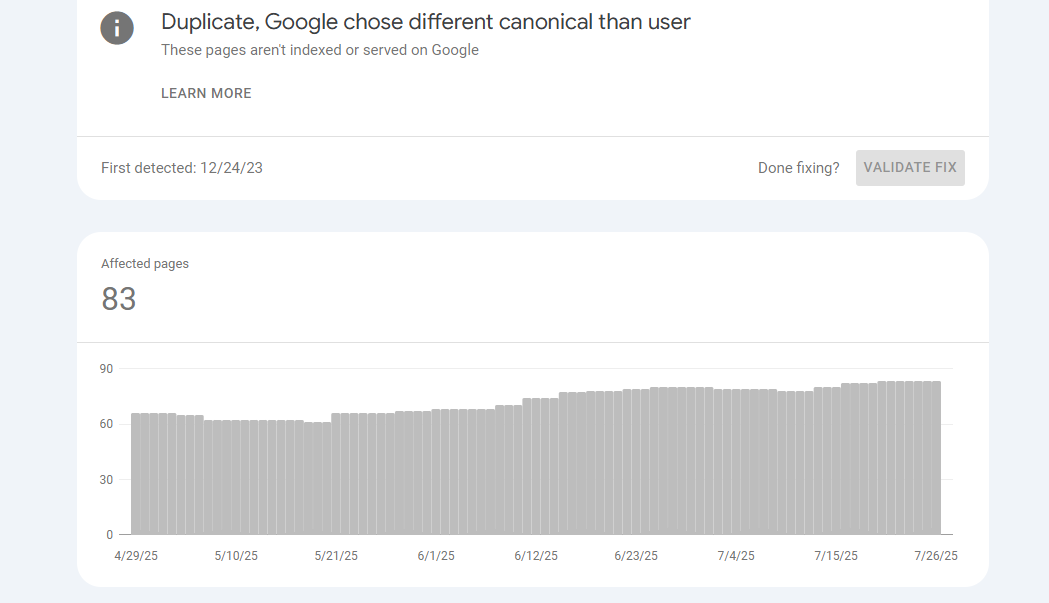Click the last bar in the chart
Image resolution: width=1049 pixels, height=603 pixels.
click(x=937, y=458)
